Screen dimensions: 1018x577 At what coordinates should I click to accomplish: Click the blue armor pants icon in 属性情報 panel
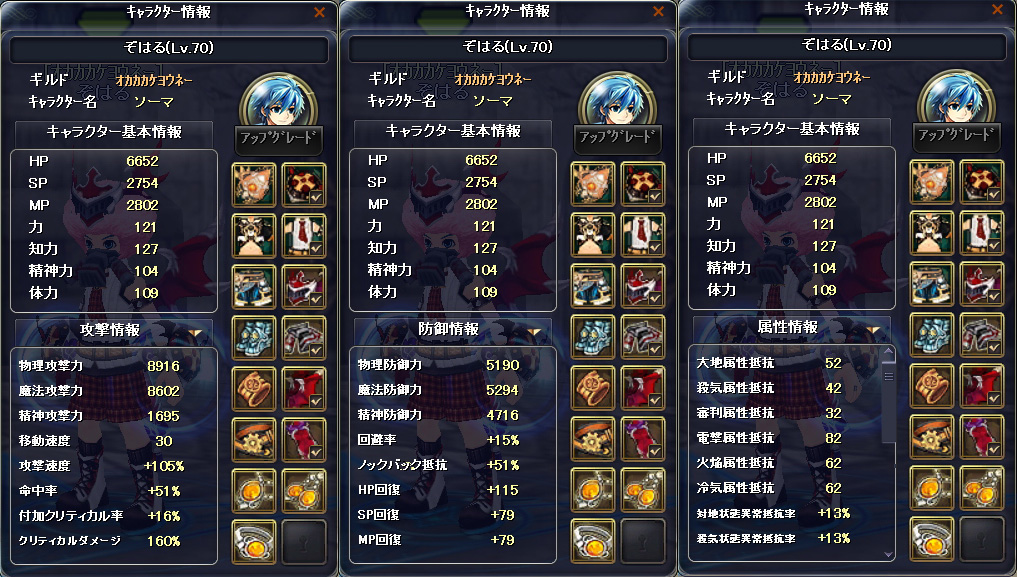coord(932,284)
